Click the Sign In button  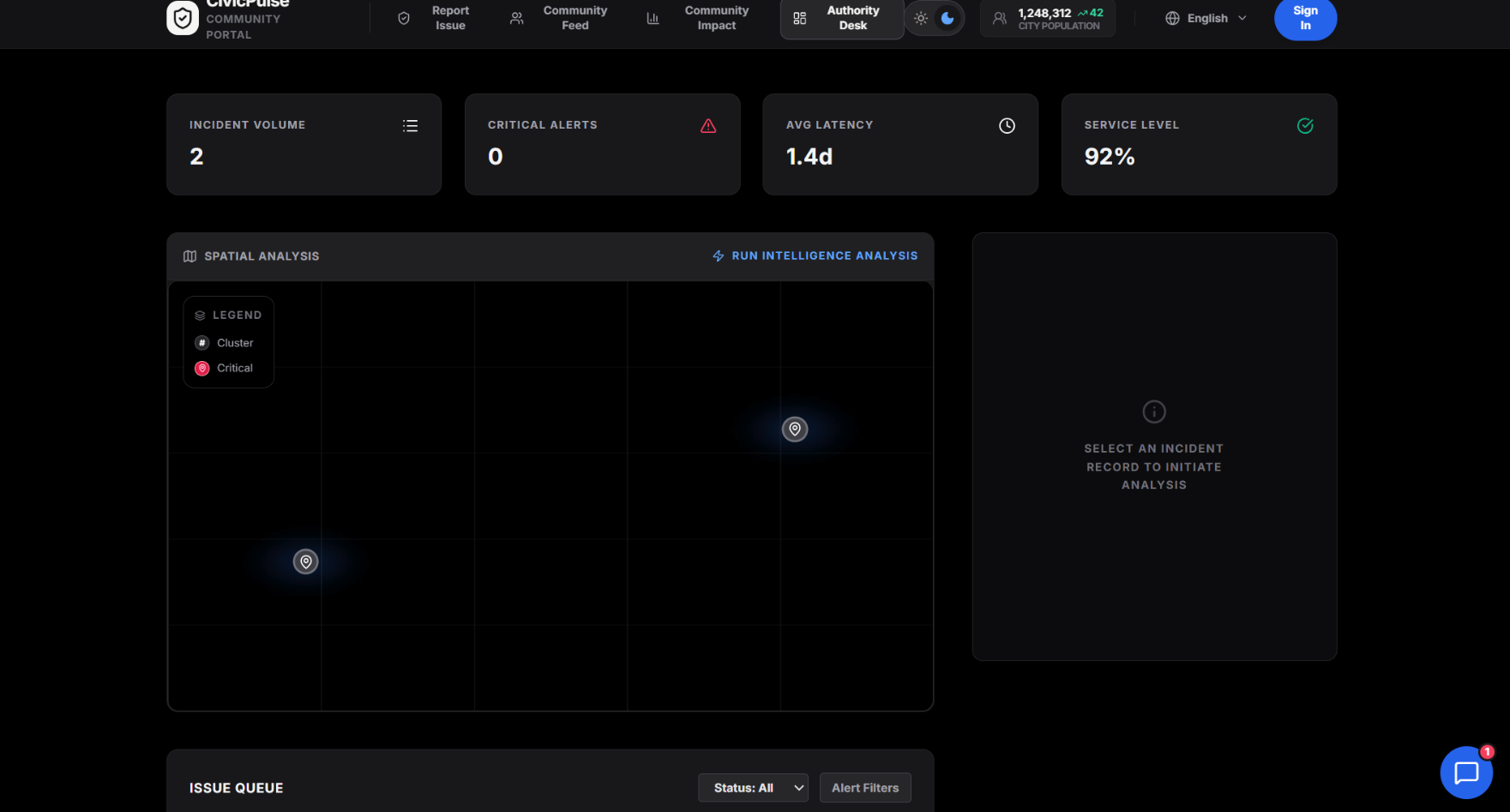1305,18
